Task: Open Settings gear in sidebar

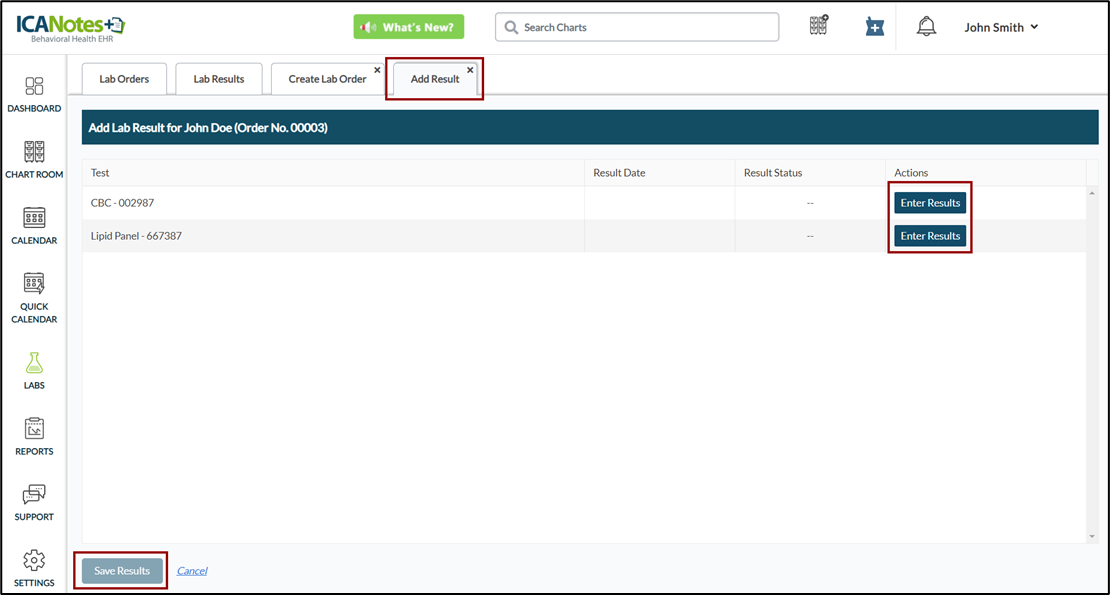Action: click(x=34, y=561)
